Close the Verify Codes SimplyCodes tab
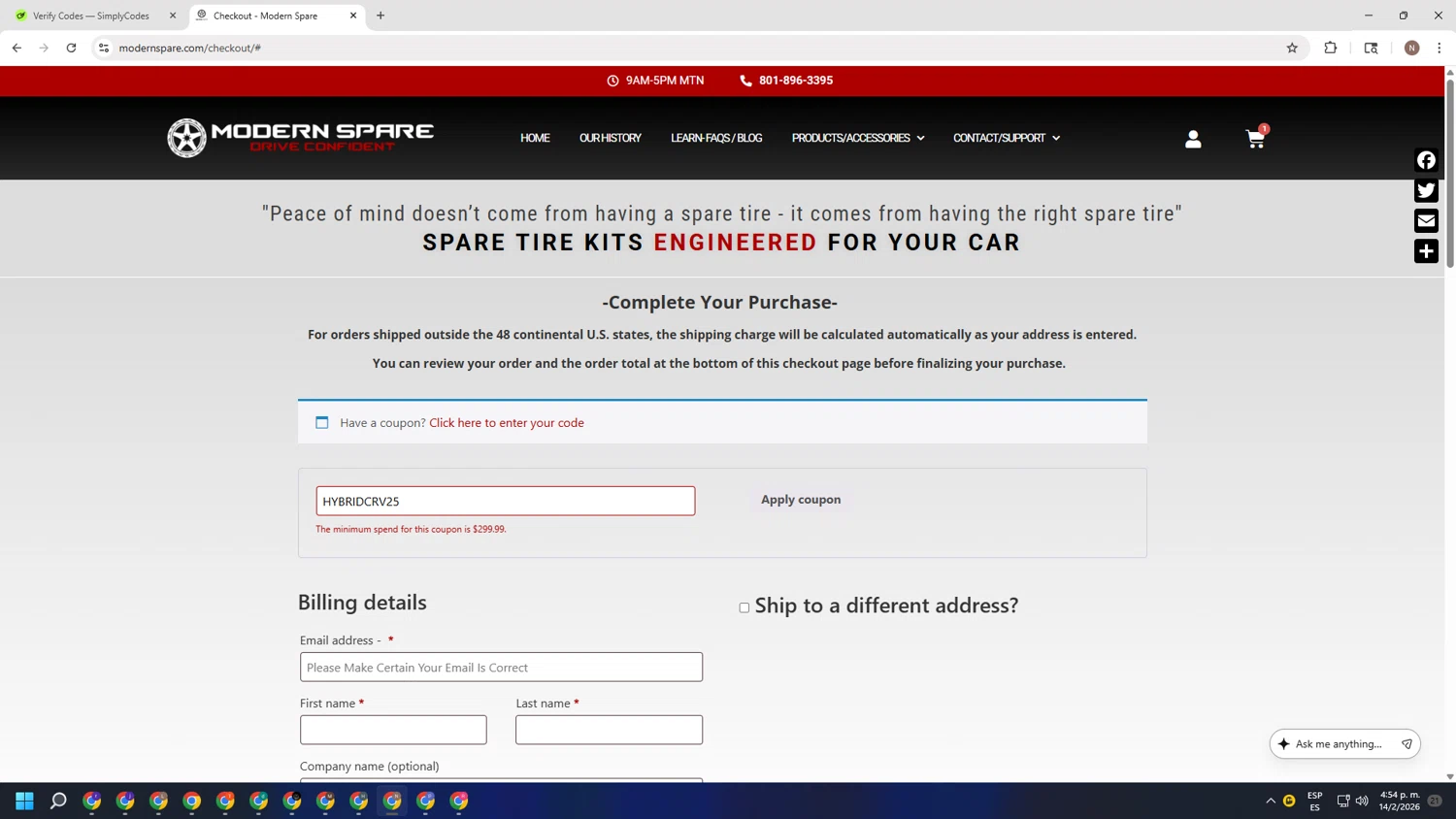 [x=173, y=16]
